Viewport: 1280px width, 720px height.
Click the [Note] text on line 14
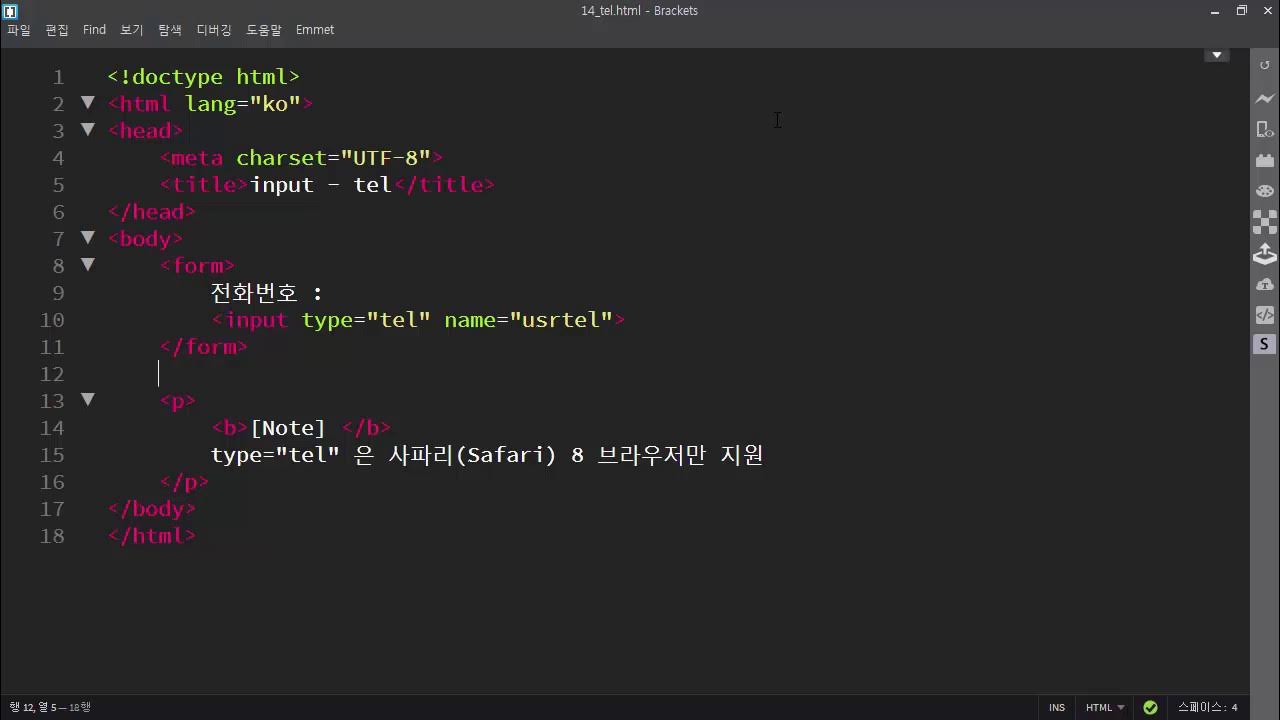click(x=288, y=428)
